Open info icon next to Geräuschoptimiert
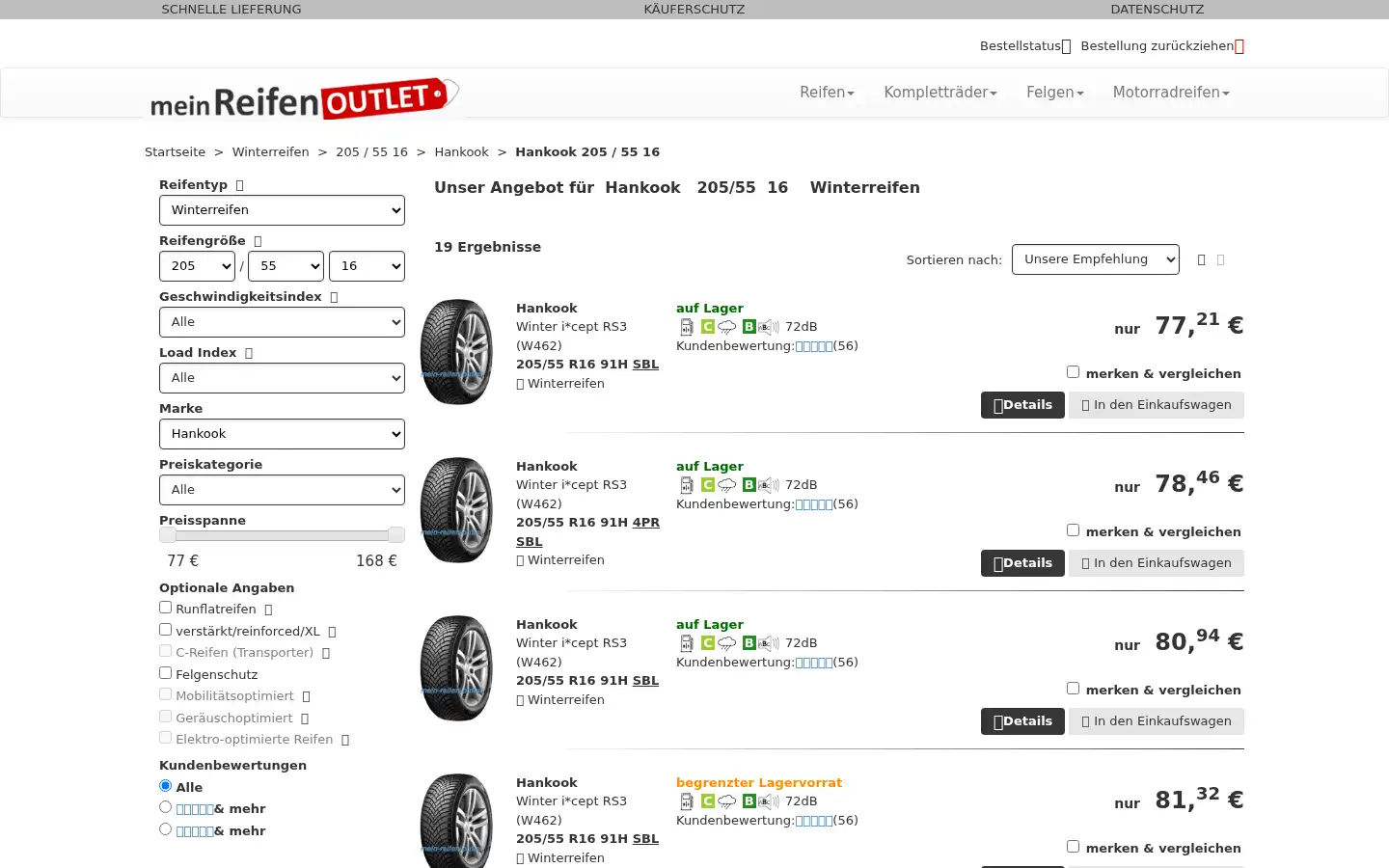 point(305,719)
